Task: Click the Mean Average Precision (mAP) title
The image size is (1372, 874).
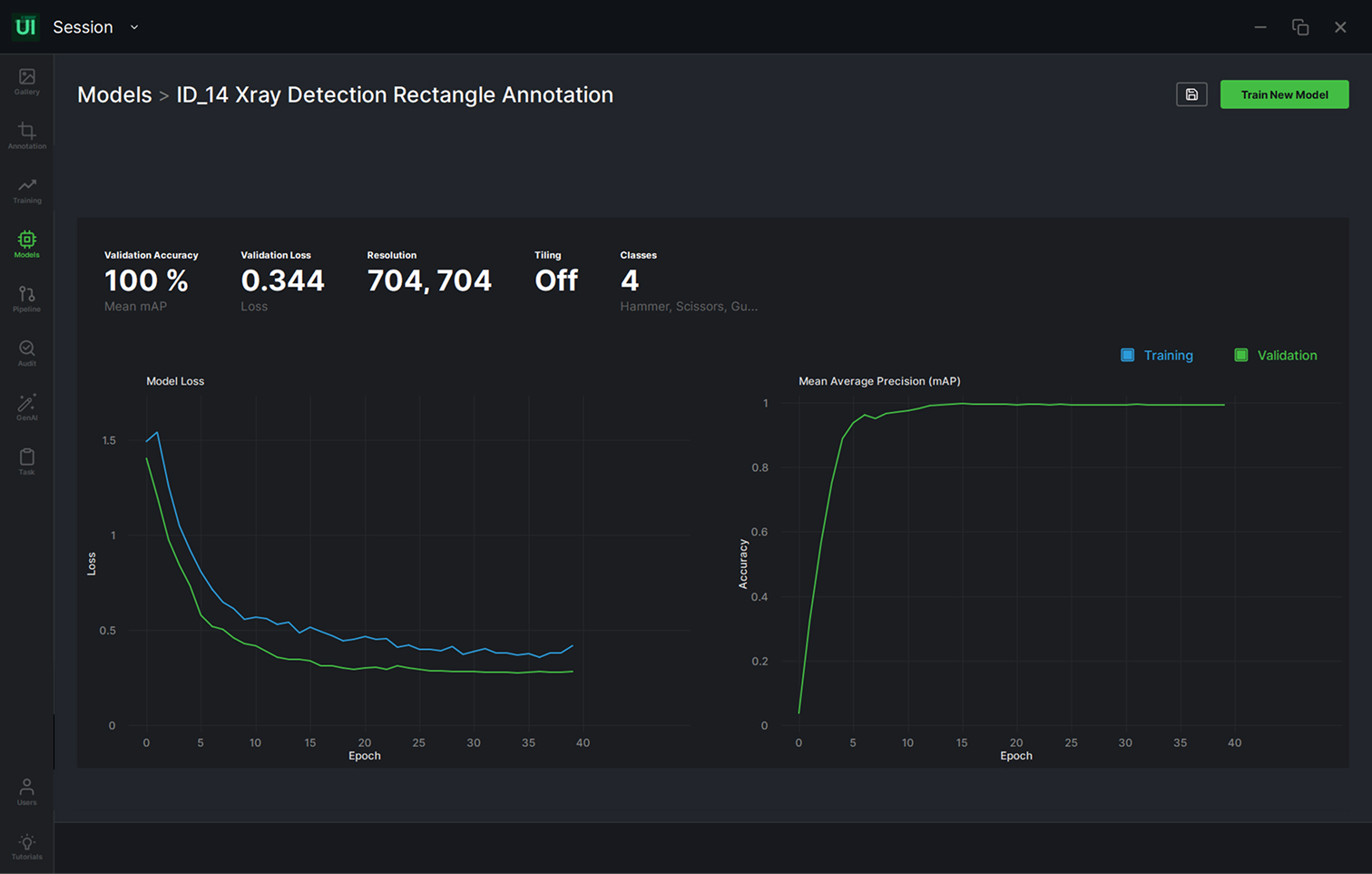Action: [x=879, y=381]
